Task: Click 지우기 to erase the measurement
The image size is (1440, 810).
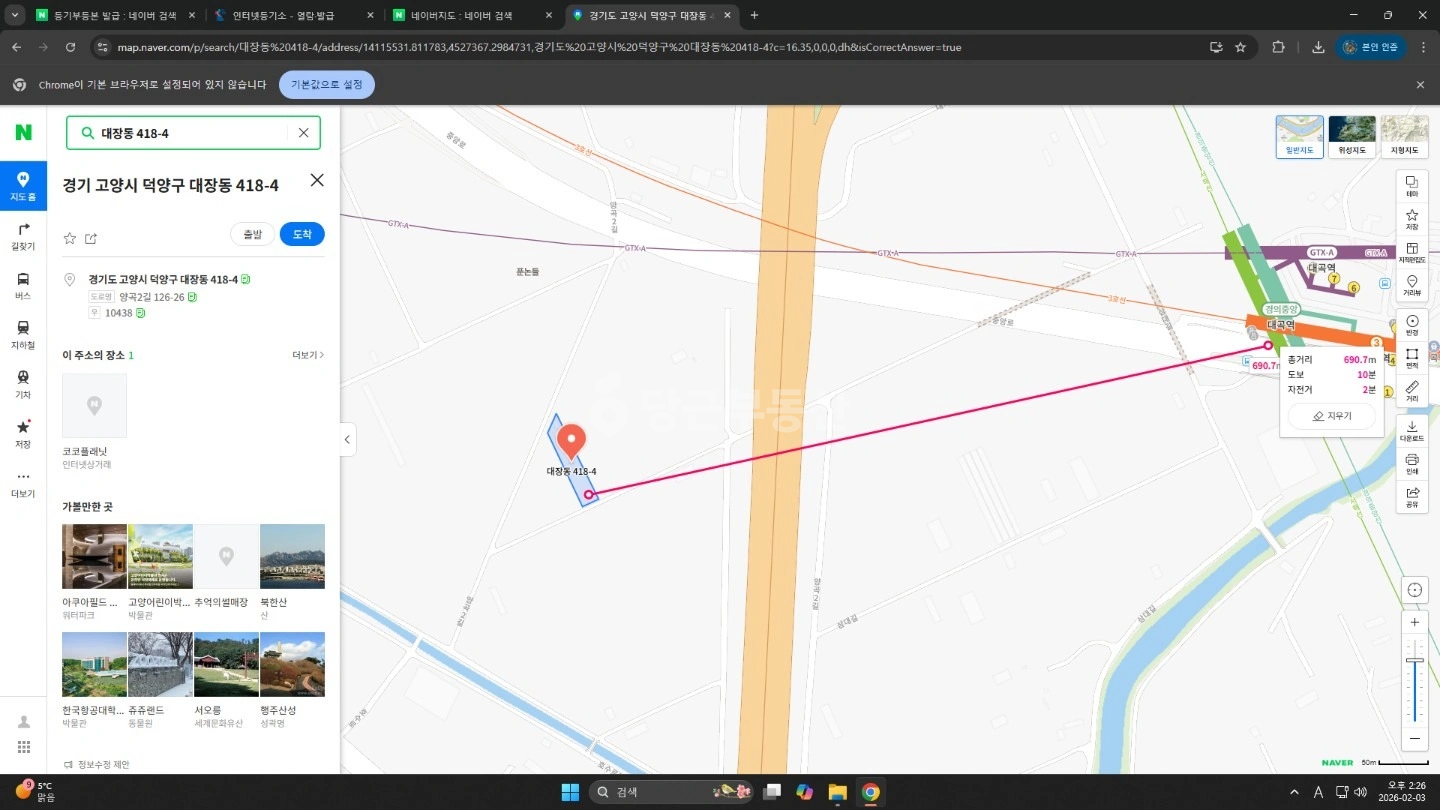Action: pos(1331,415)
